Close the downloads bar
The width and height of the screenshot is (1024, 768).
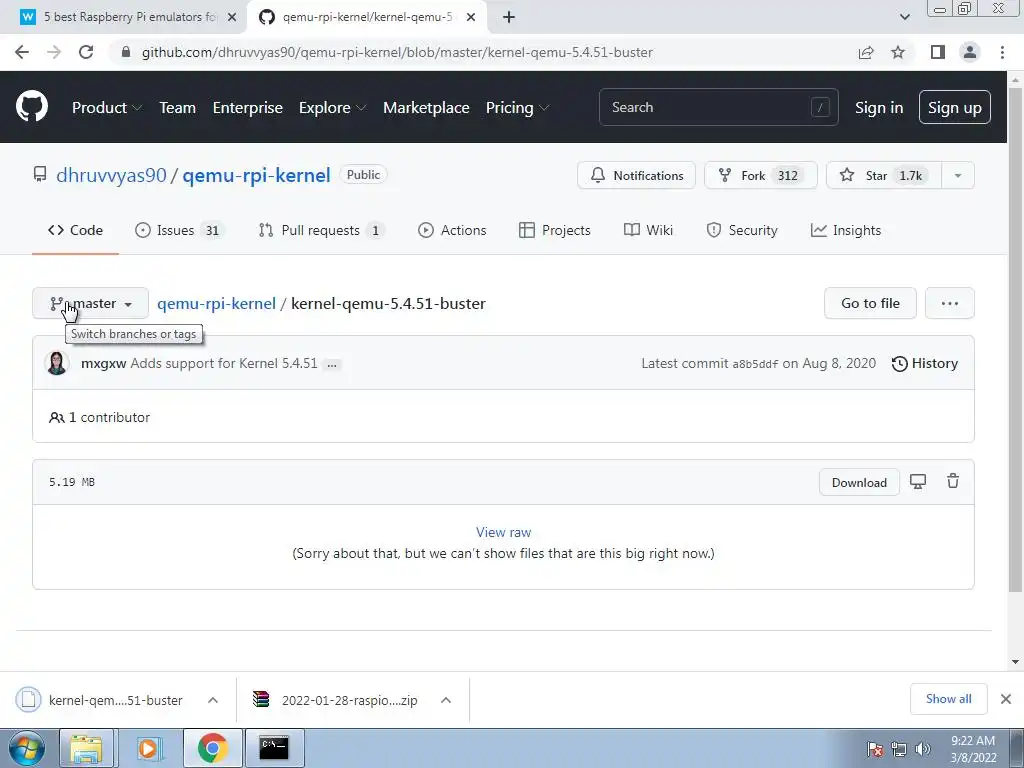(x=1006, y=699)
